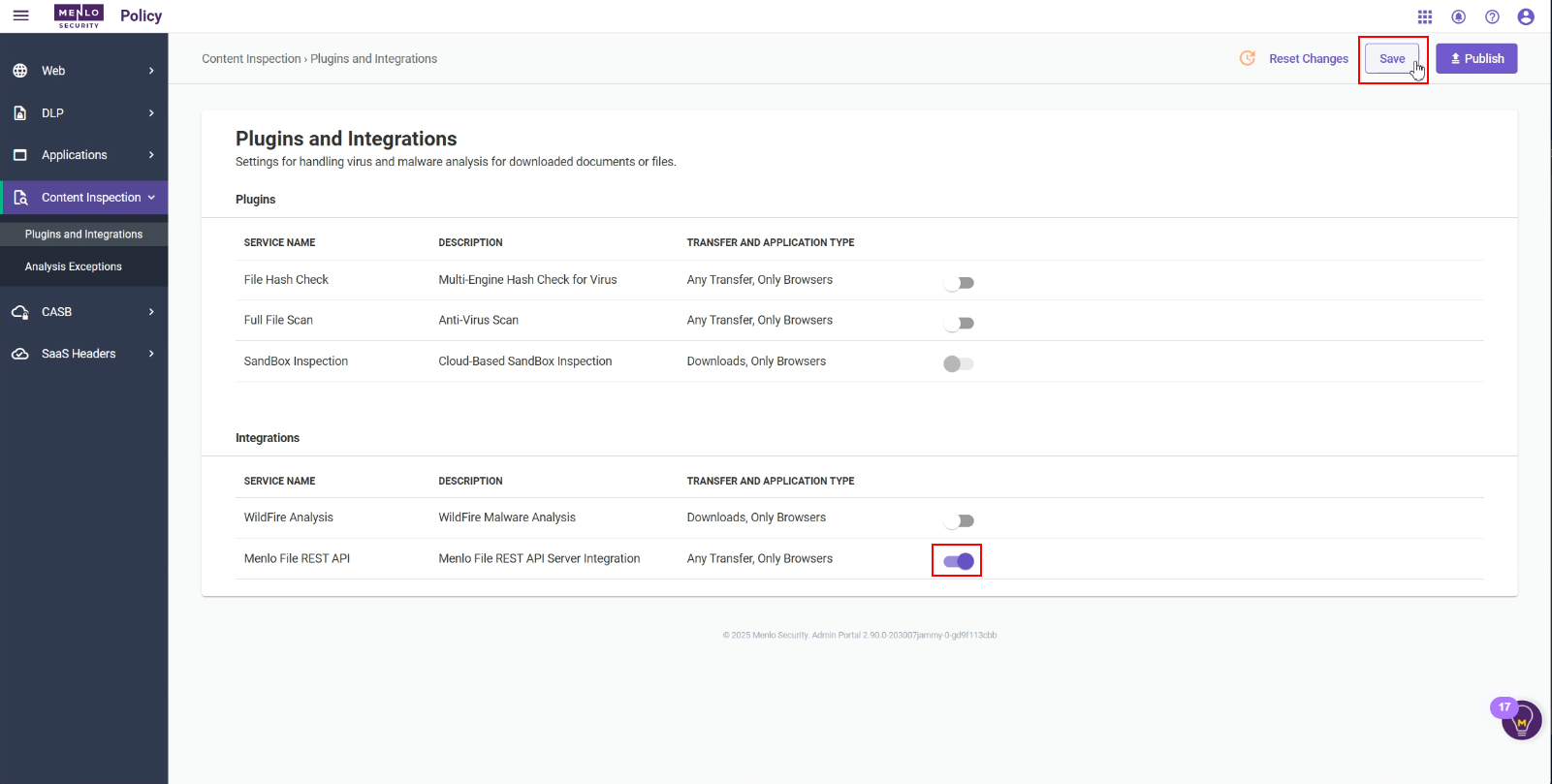Screen dimensions: 1552x784
Task: Select the WildFire Analysis service name
Action: 288,517
